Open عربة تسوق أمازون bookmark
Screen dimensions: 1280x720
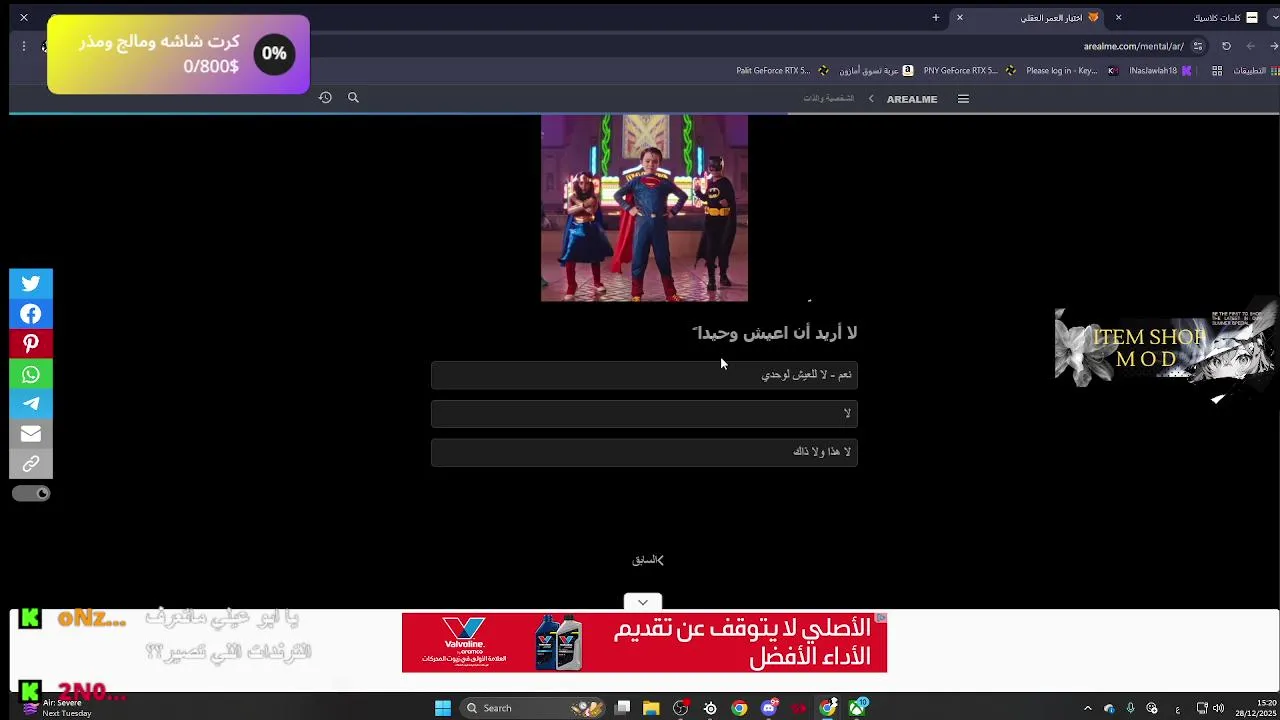[x=876, y=71]
